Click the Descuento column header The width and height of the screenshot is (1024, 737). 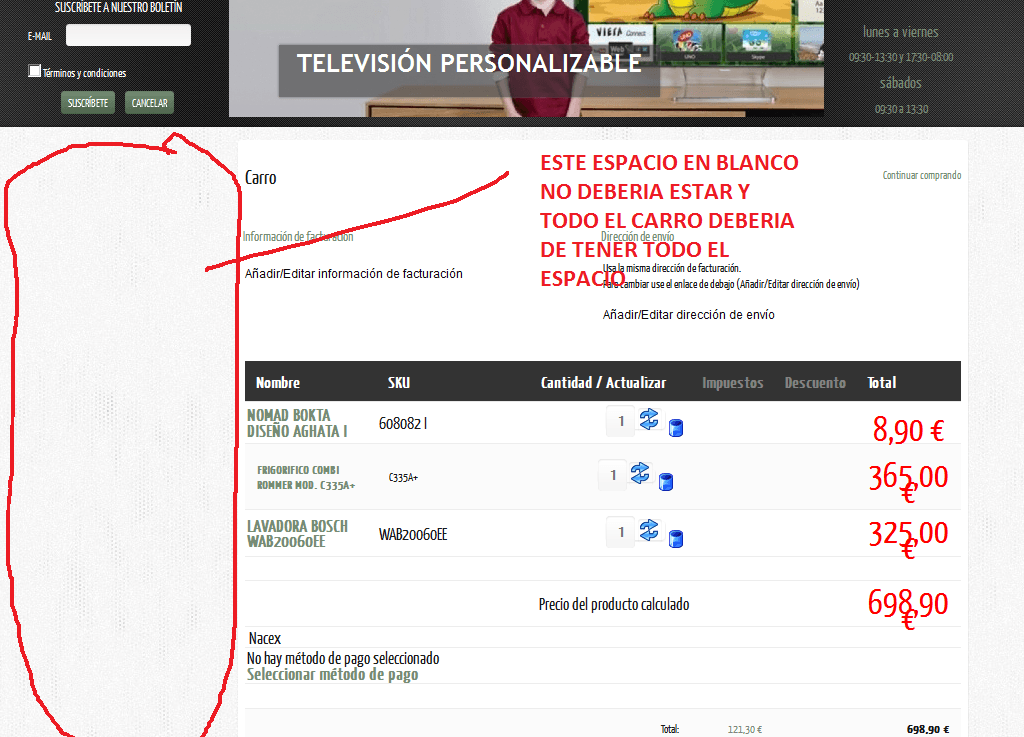(815, 383)
